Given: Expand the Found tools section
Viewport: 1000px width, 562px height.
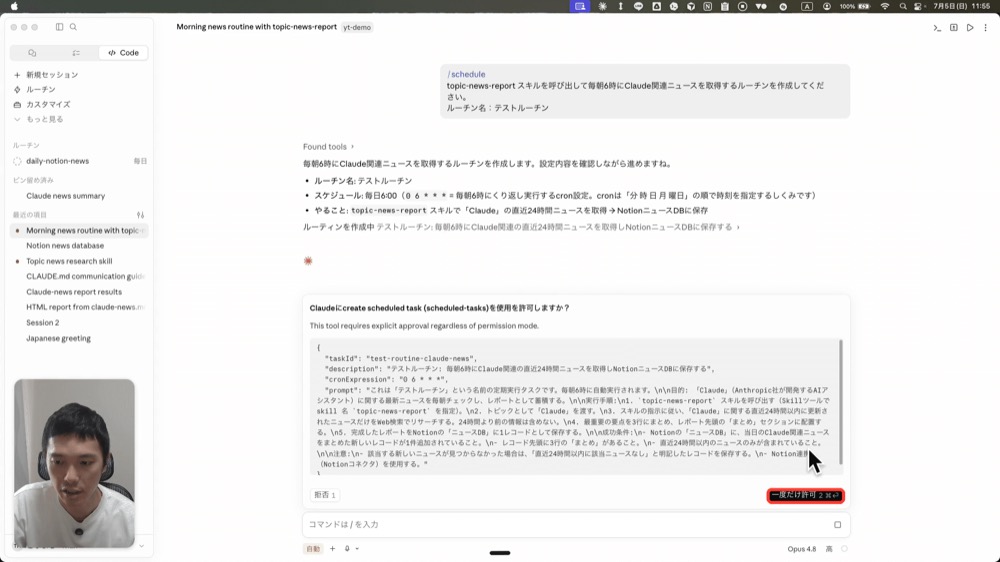Looking at the screenshot, I should 328,147.
